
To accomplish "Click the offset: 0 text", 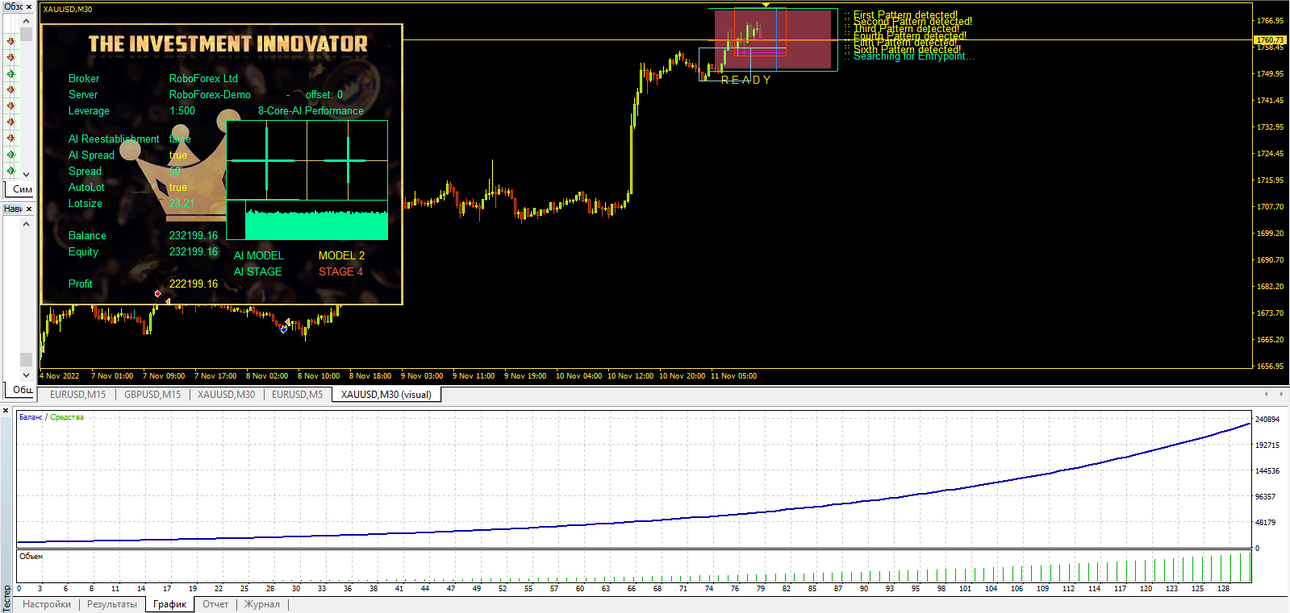I will click(324, 94).
